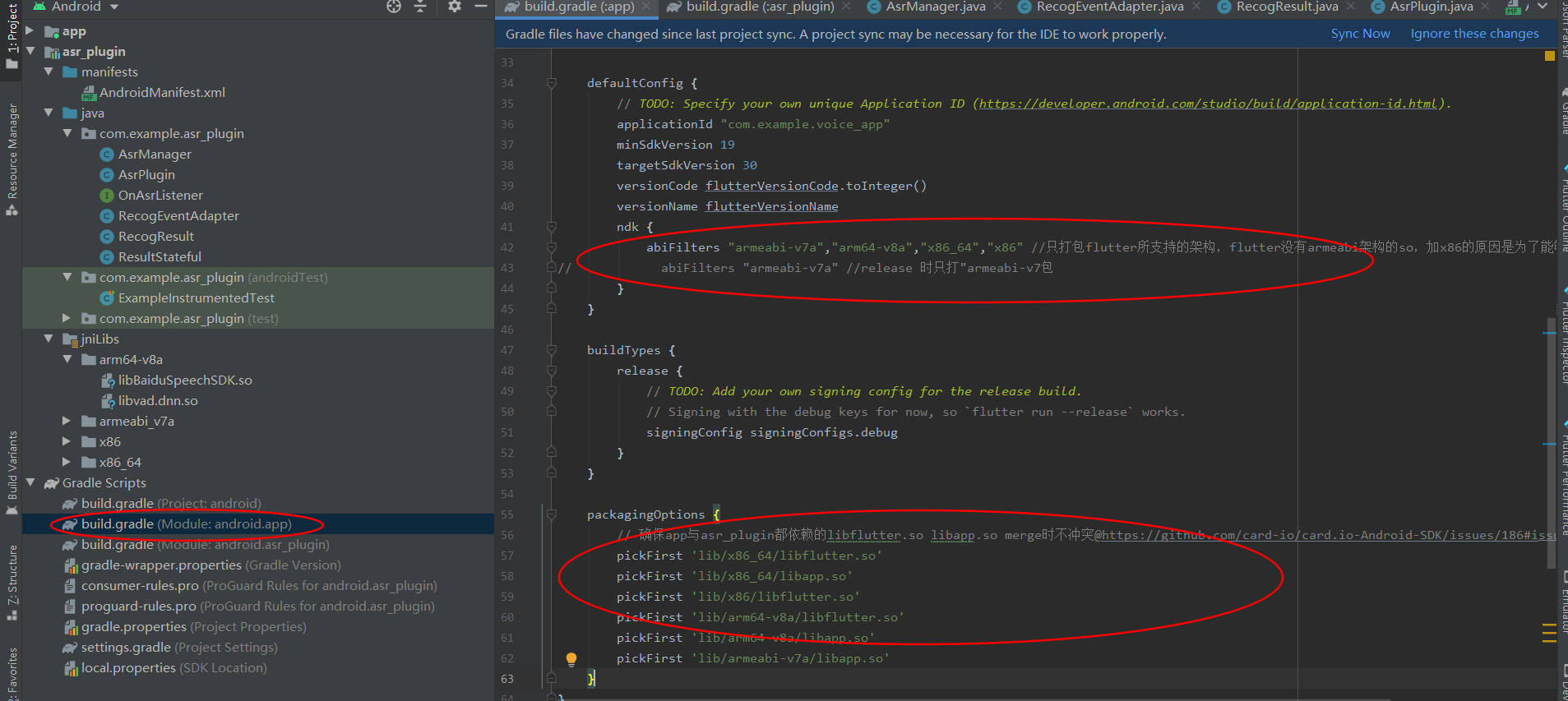Select the AsrManager class icon in tree
The width and height of the screenshot is (1568, 701).
pyautogui.click(x=107, y=154)
